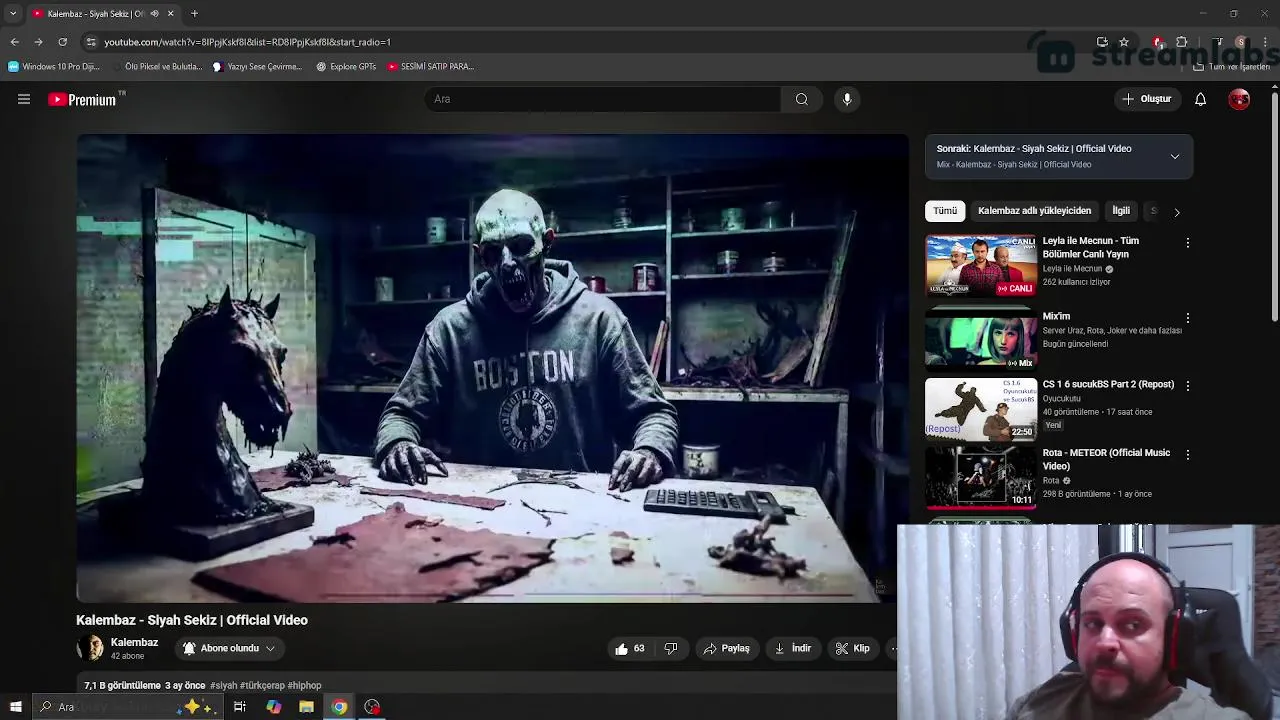1280x720 pixels.
Task: Like the video with thumbs up
Action: [x=630, y=648]
